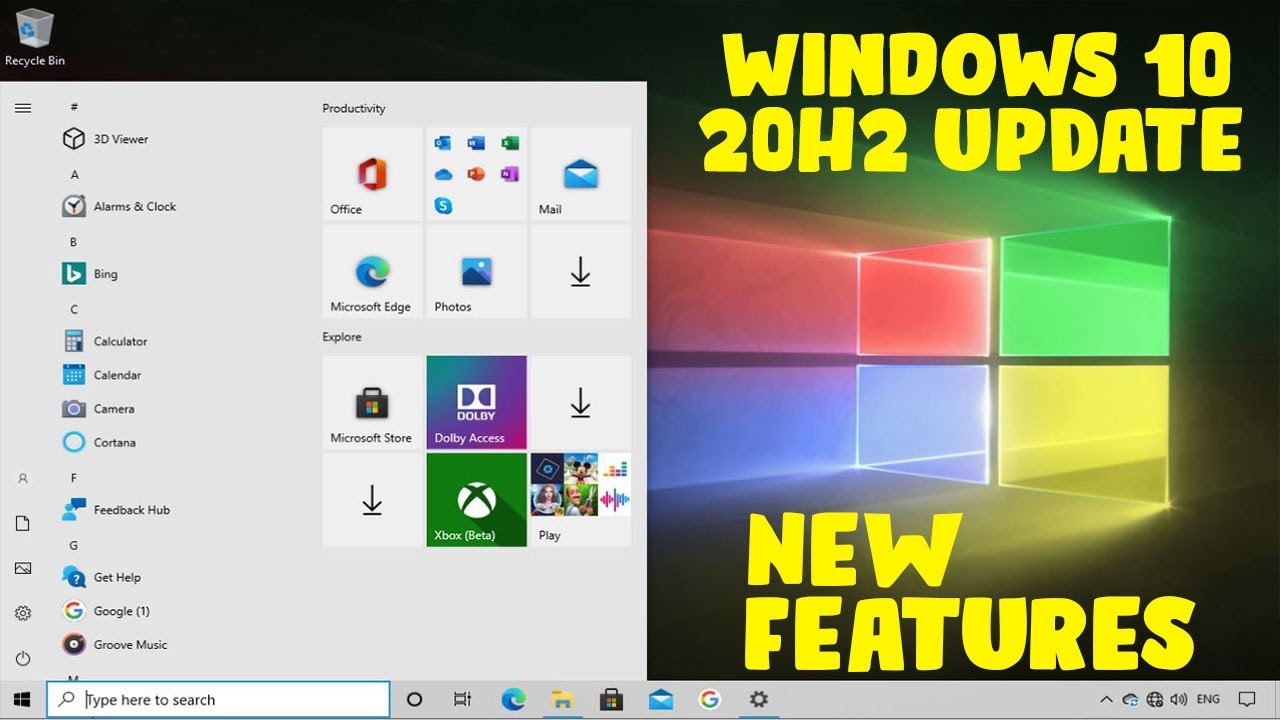Click the letter G list header
The width and height of the screenshot is (1280, 720).
74,546
